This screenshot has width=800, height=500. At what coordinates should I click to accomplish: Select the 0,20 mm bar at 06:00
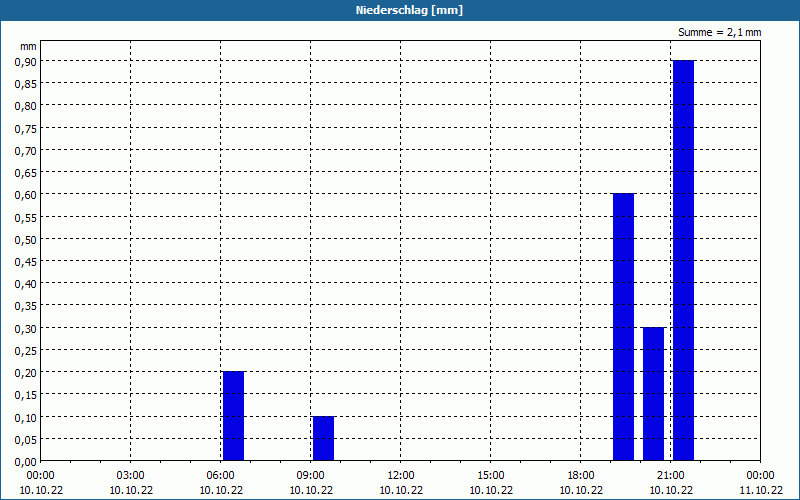coord(233,416)
